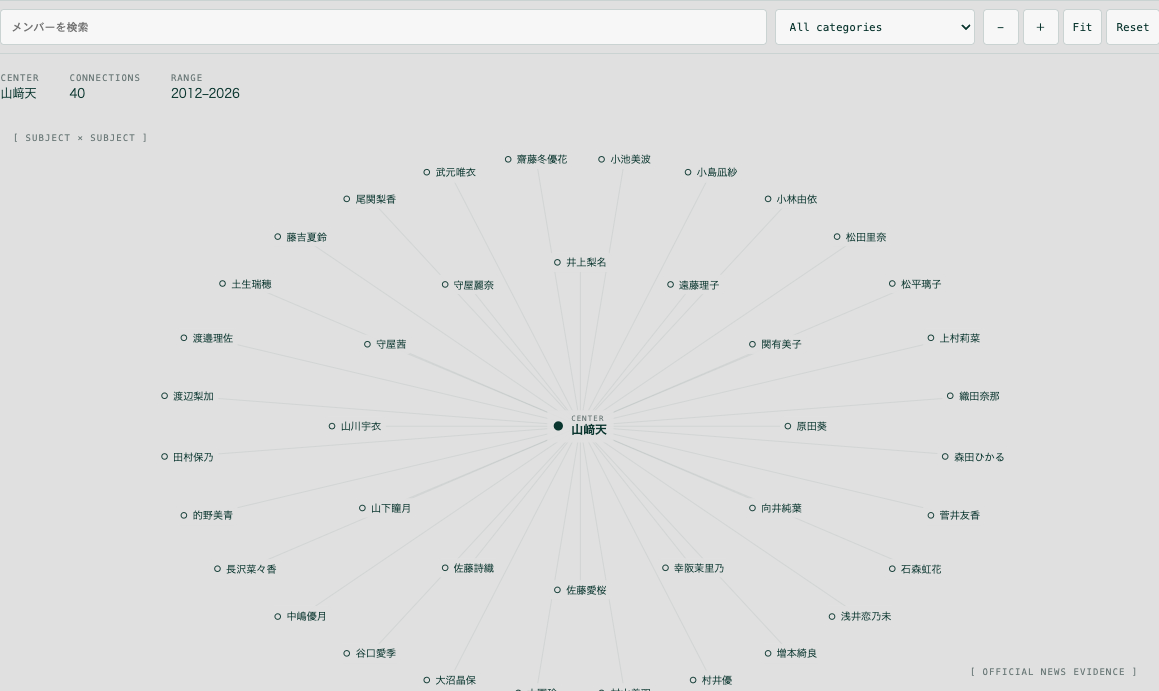Select the 石森虹花 node
Image resolution: width=1159 pixels, height=691 pixels.
915,569
